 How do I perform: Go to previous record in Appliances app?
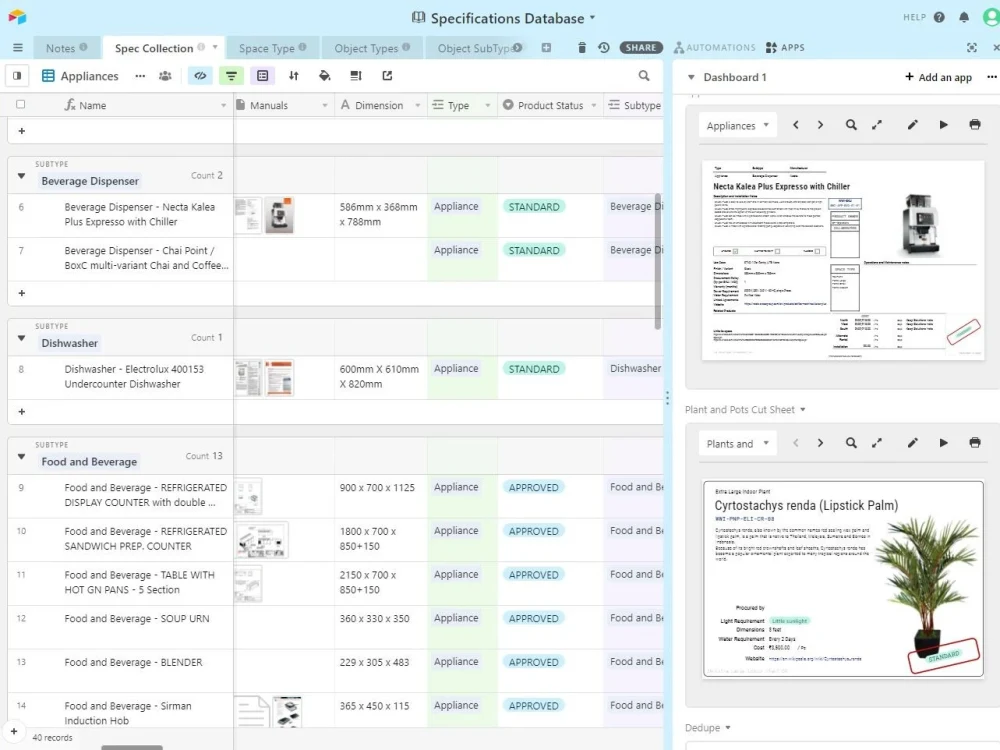(796, 125)
